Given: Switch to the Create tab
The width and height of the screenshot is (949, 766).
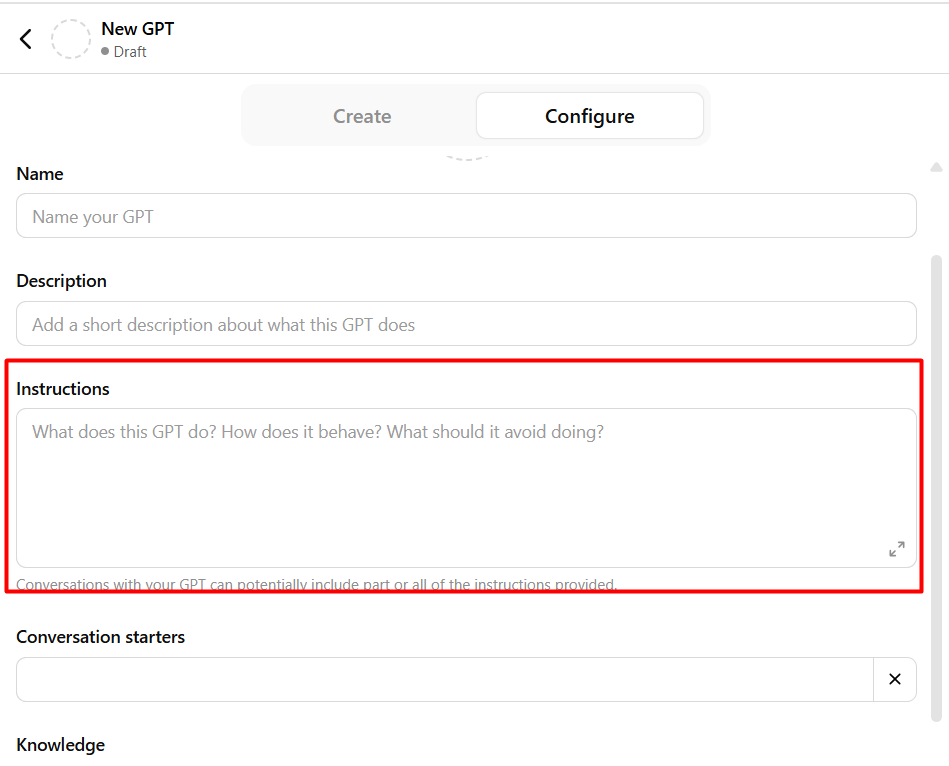Looking at the screenshot, I should coord(362,116).
